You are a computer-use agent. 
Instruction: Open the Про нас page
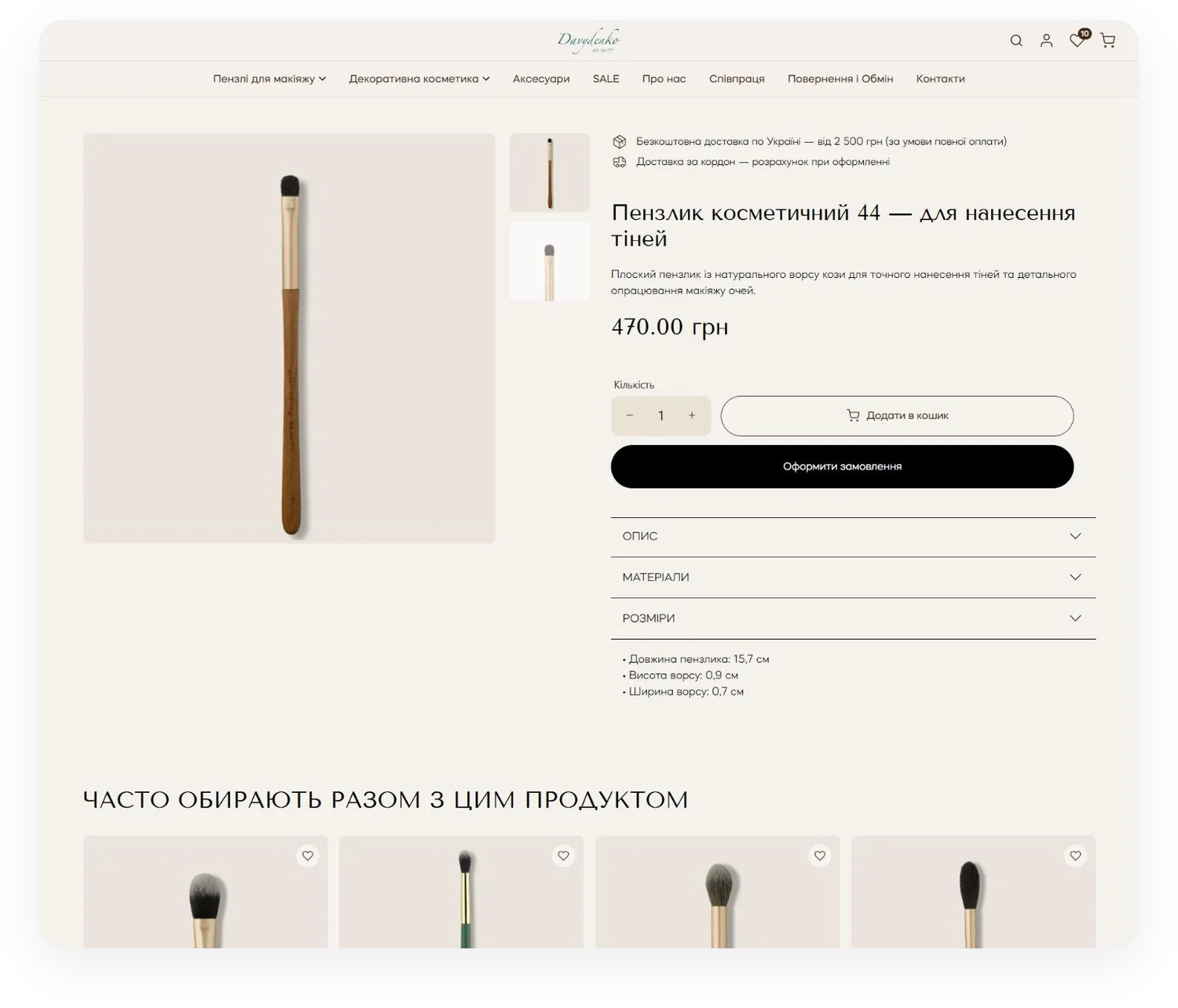click(664, 79)
